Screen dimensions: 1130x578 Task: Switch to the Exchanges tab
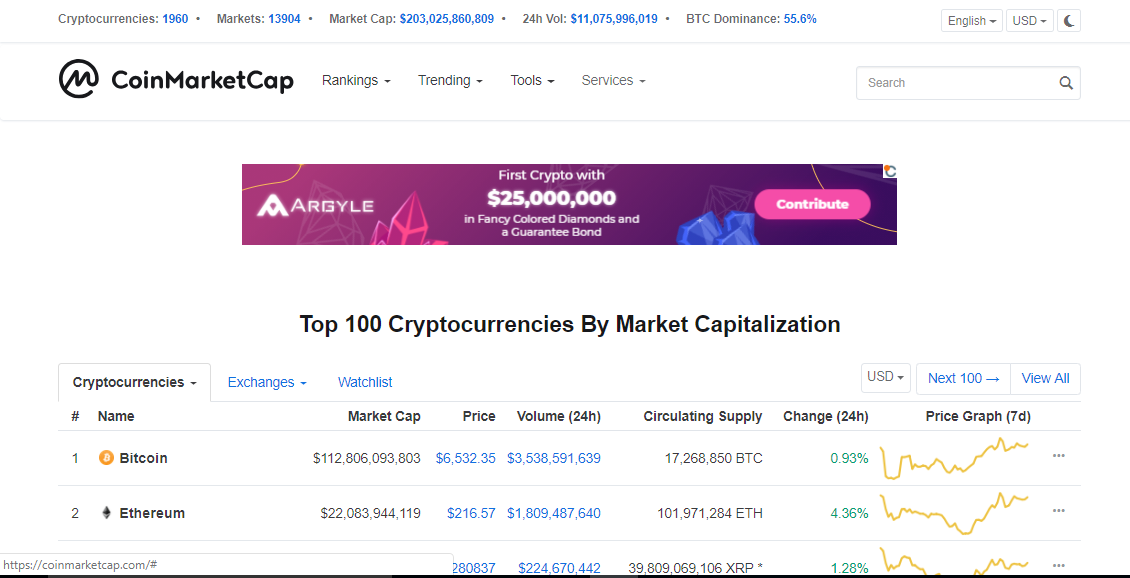267,383
